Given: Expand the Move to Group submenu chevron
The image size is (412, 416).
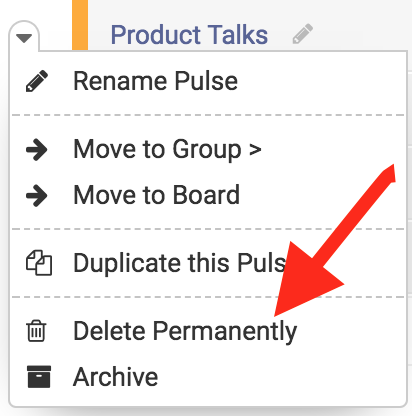Looking at the screenshot, I should click(255, 150).
